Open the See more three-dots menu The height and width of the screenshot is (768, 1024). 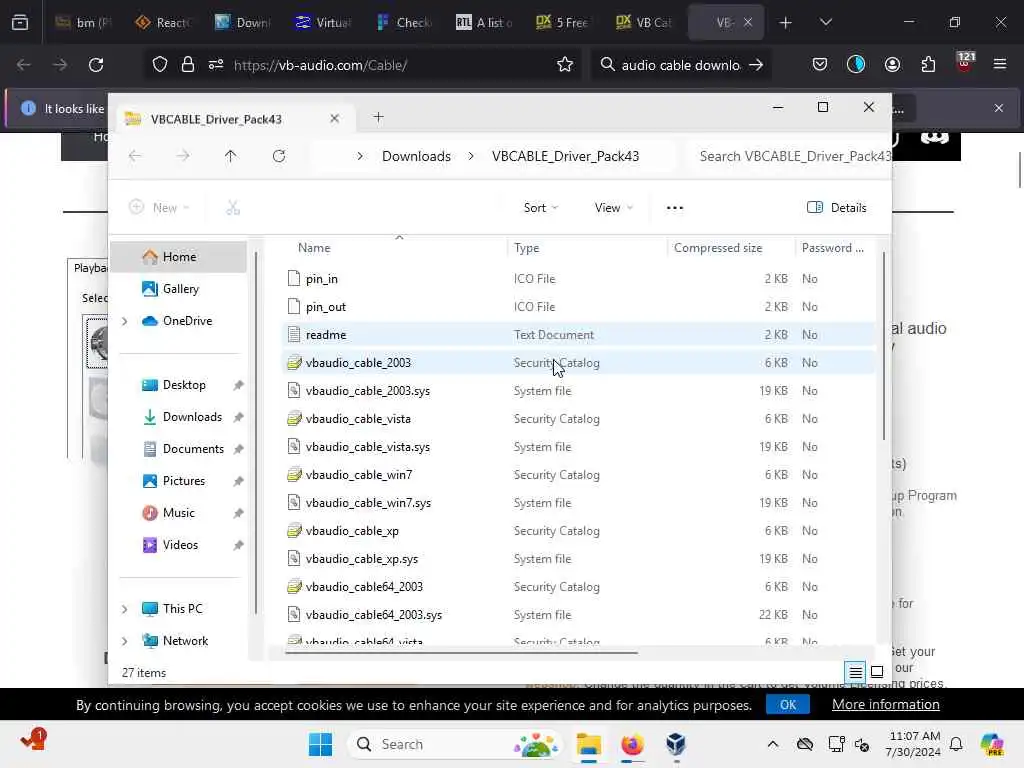(x=675, y=208)
